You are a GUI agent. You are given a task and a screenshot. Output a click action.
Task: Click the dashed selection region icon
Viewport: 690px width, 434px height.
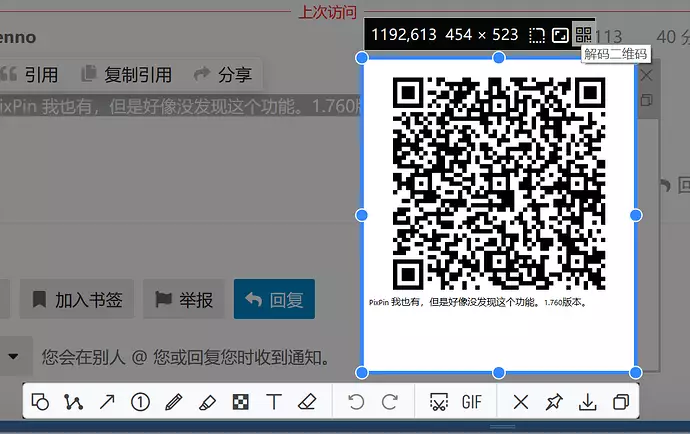(537, 35)
